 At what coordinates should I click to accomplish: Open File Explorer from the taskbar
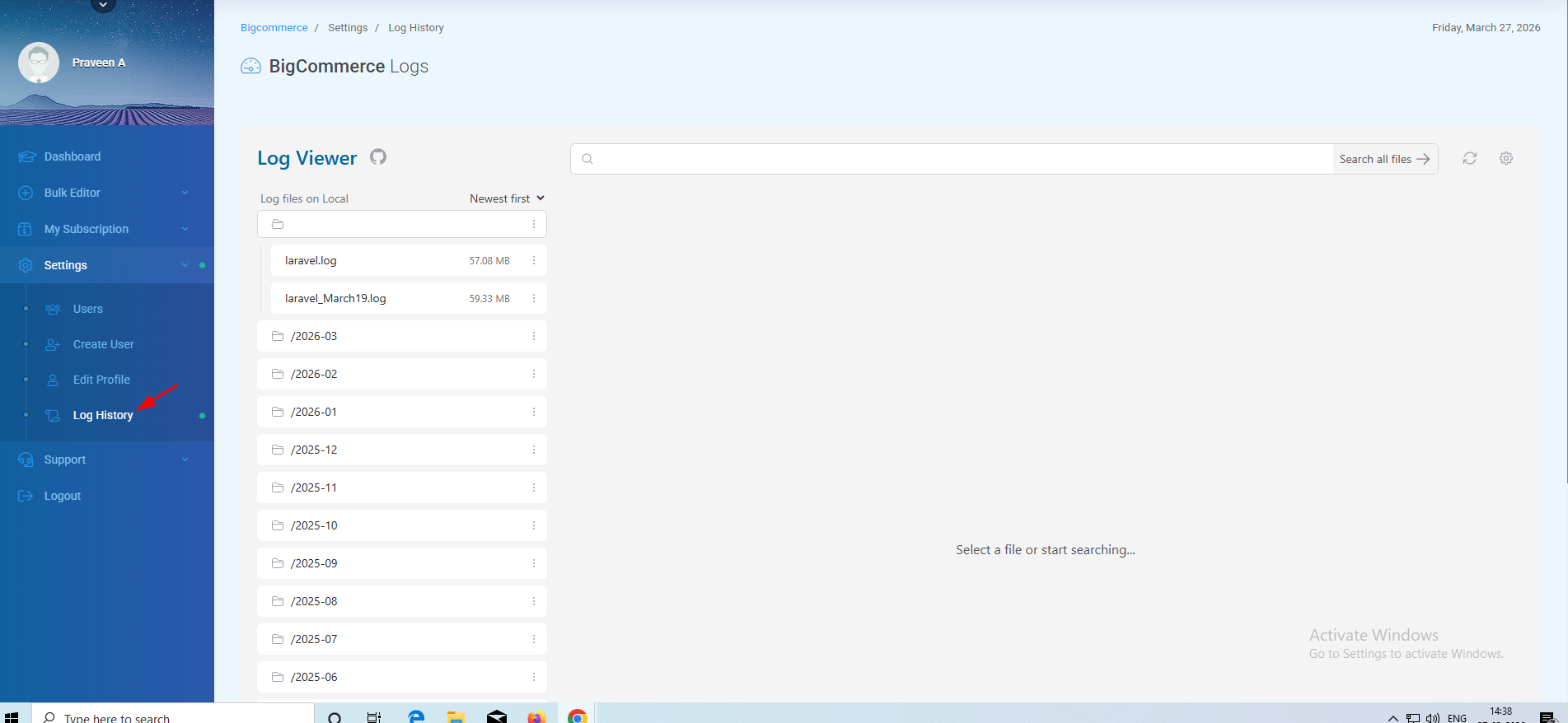456,717
